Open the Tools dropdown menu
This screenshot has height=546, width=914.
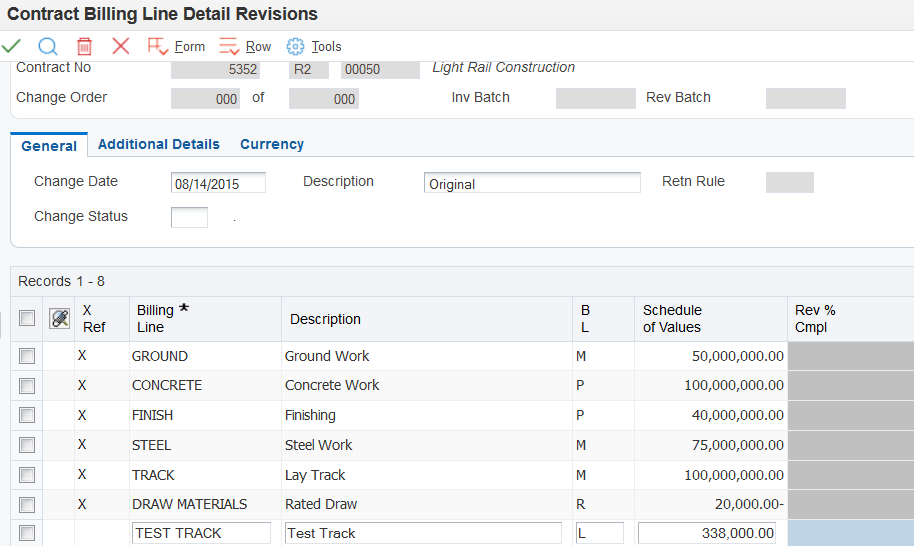pos(326,46)
